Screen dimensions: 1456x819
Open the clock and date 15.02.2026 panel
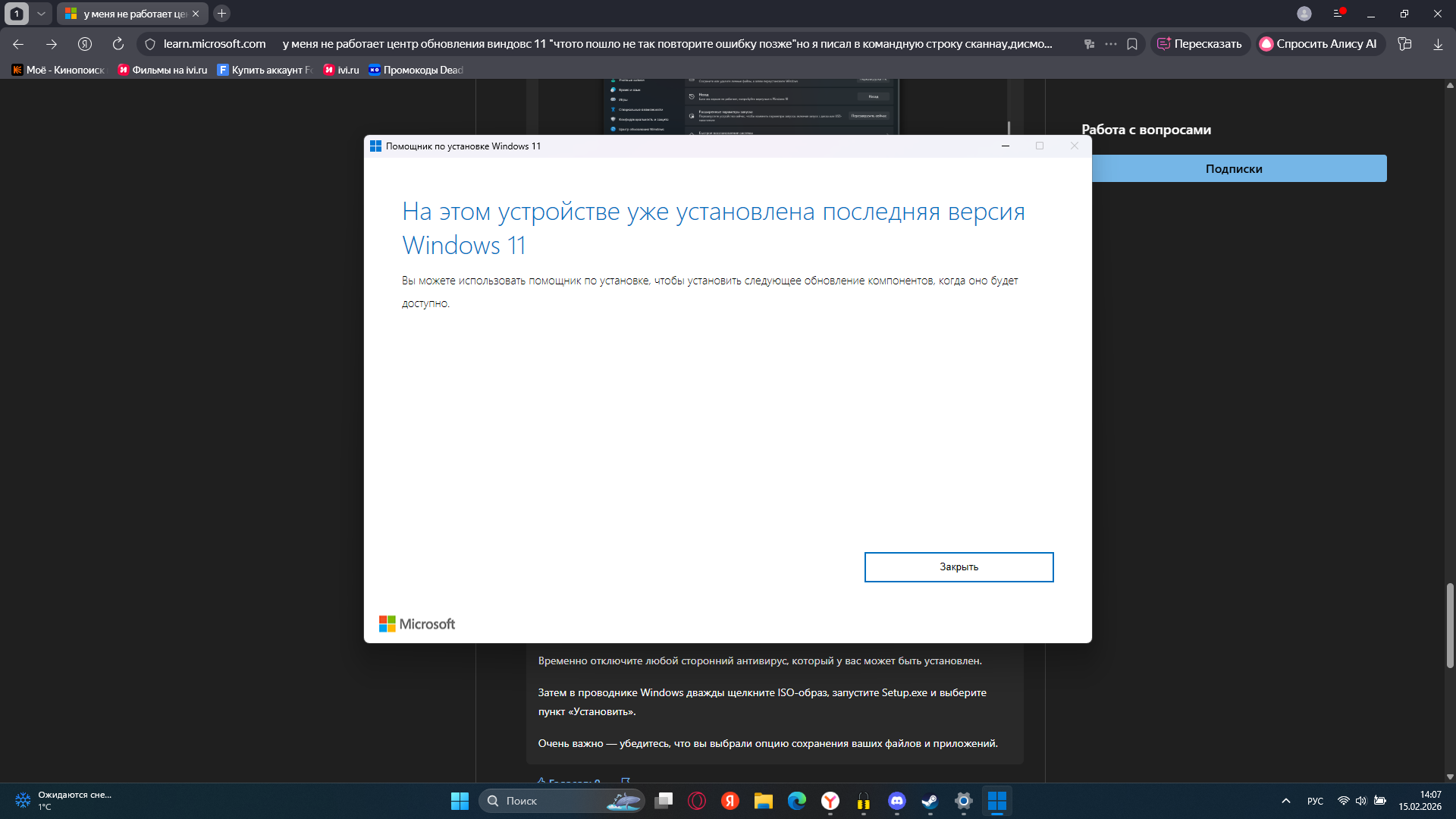tap(1420, 801)
